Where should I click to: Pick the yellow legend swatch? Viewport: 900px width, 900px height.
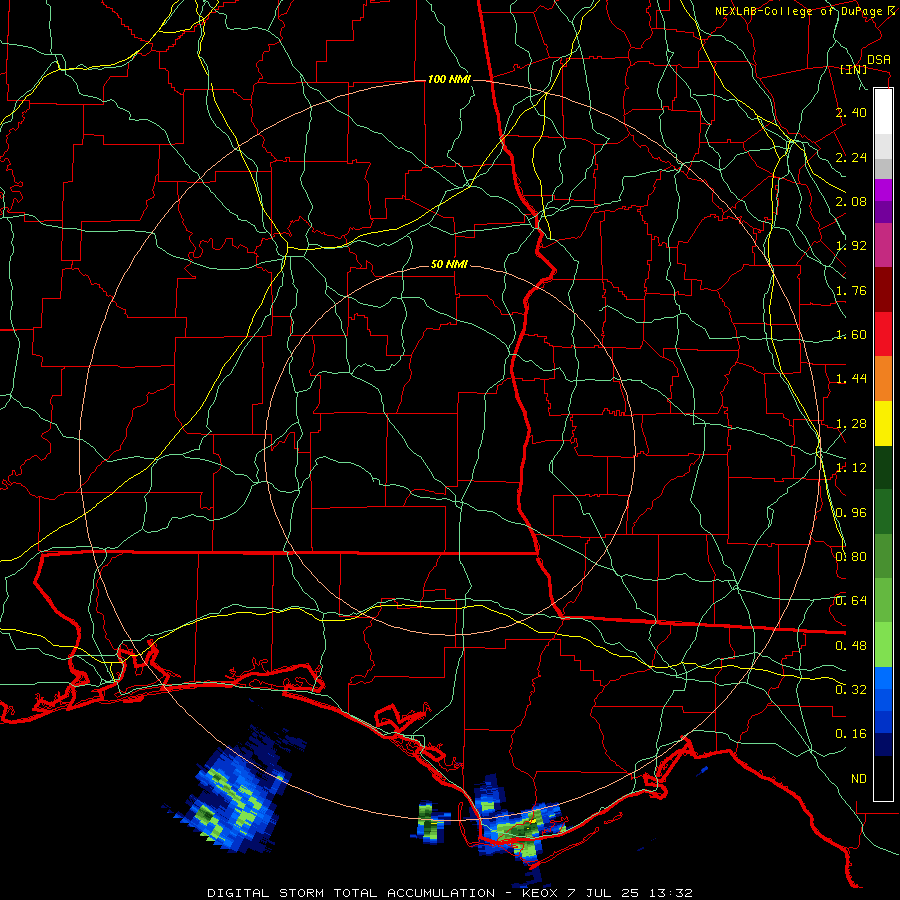coord(883,423)
